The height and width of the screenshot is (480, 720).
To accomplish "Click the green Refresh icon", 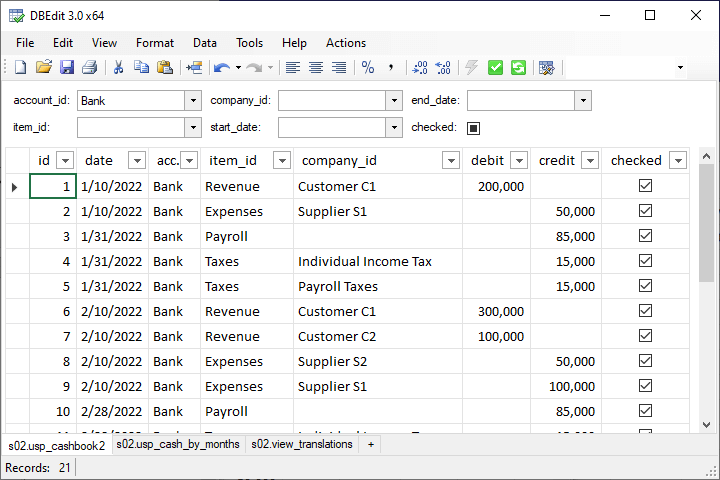I will [x=518, y=68].
